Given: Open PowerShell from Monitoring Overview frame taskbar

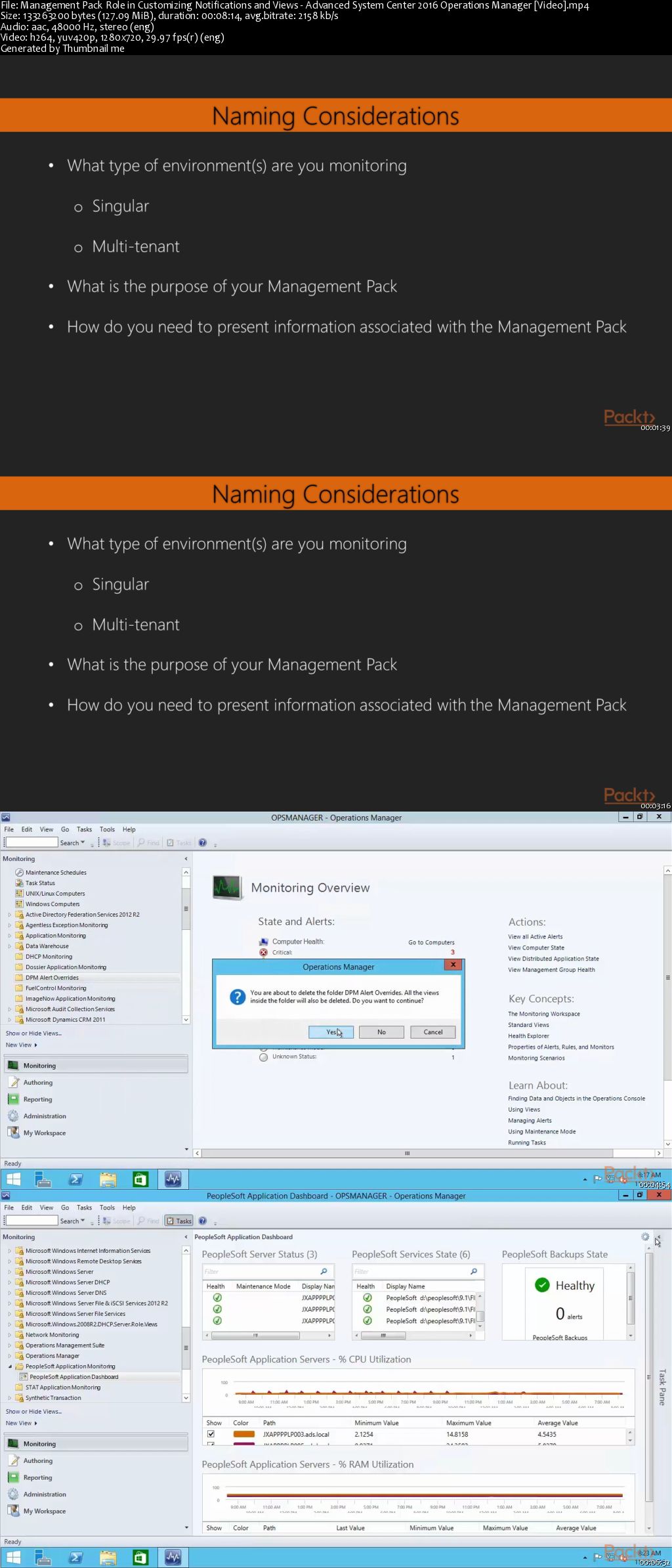Looking at the screenshot, I should click(x=75, y=1179).
